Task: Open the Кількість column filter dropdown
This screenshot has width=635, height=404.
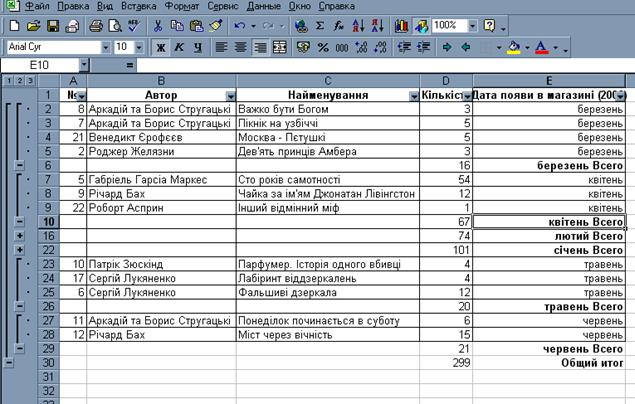Action: 467,96
